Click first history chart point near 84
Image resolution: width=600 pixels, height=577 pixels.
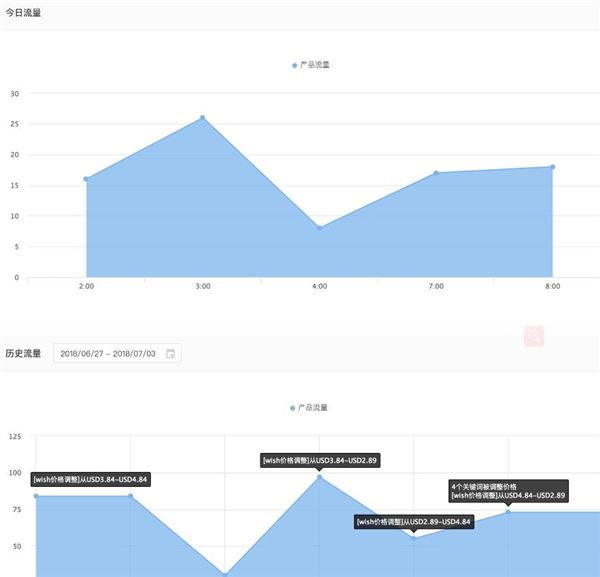pos(36,496)
